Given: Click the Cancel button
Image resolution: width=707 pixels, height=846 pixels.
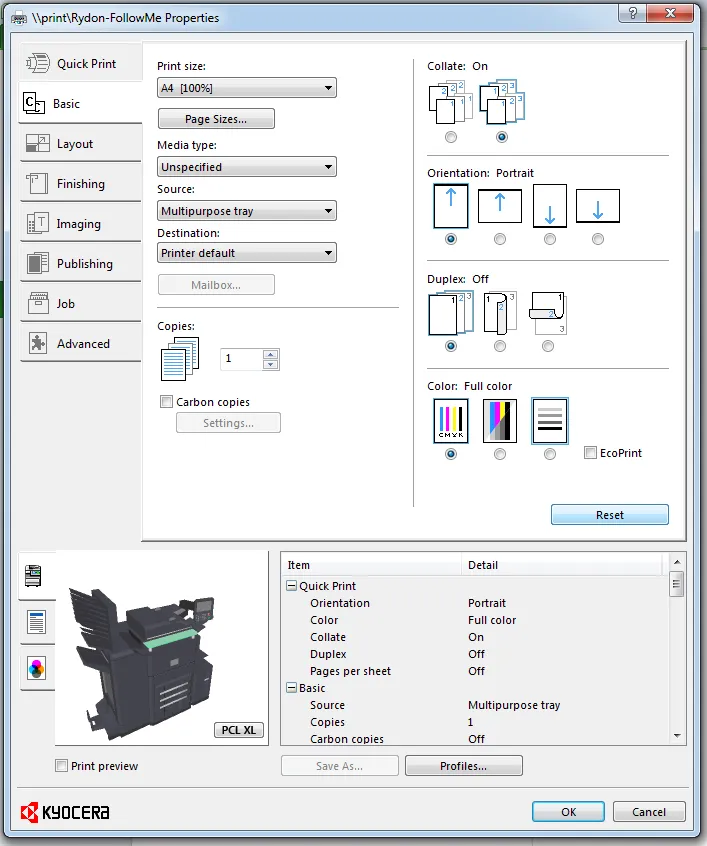Looking at the screenshot, I should pyautogui.click(x=649, y=811).
